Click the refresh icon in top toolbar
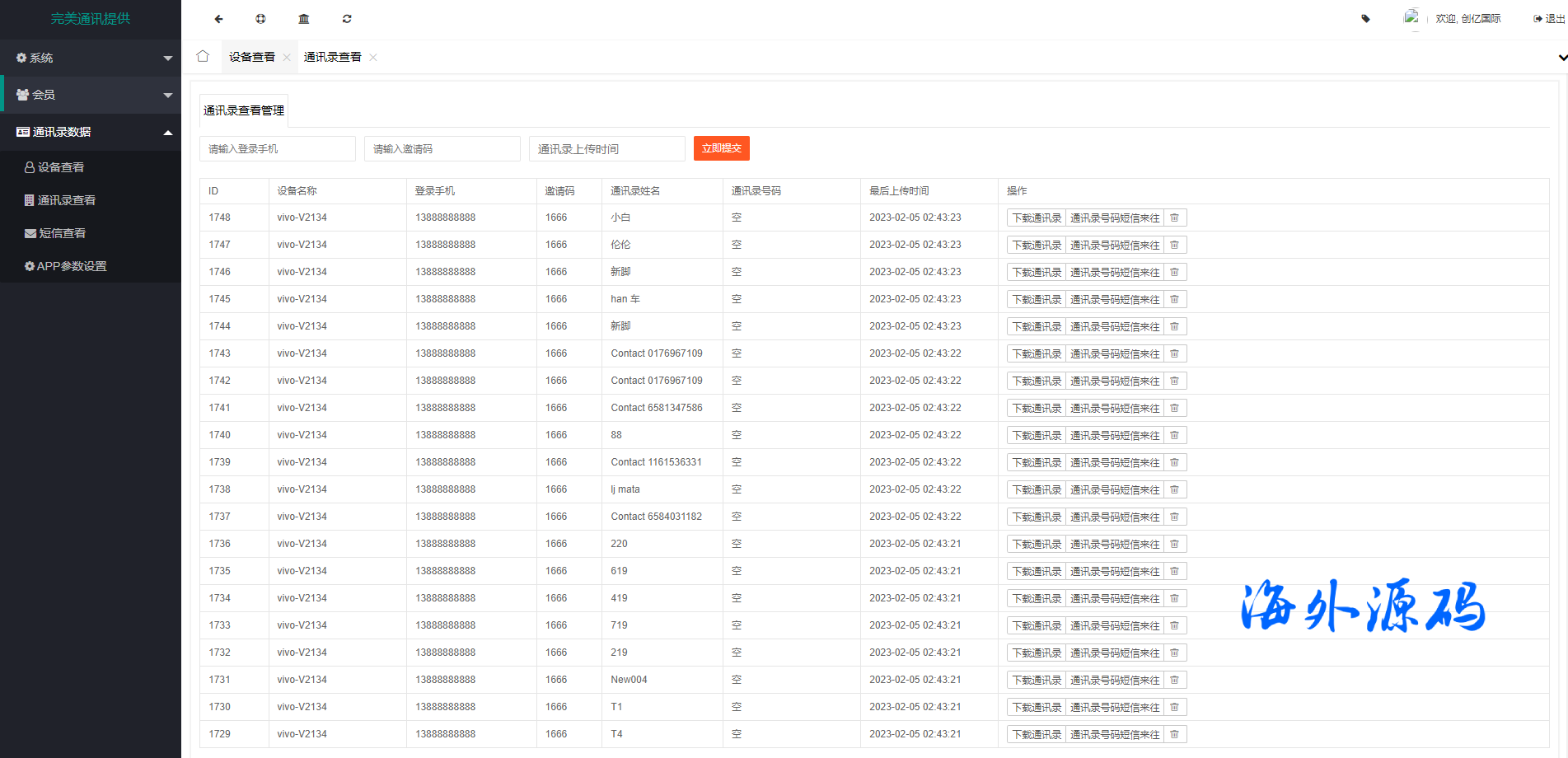This screenshot has height=758, width=1568. [347, 19]
